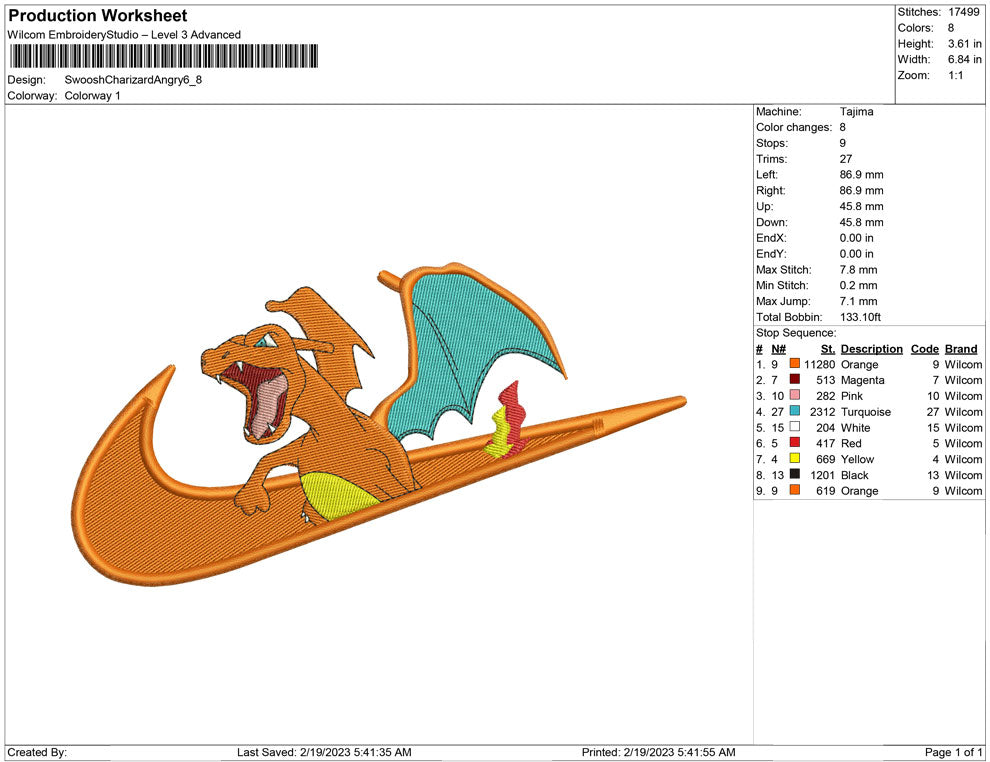This screenshot has height=762, width=990.
Task: Select the white thread swatch in row 5
Action: [x=794, y=428]
